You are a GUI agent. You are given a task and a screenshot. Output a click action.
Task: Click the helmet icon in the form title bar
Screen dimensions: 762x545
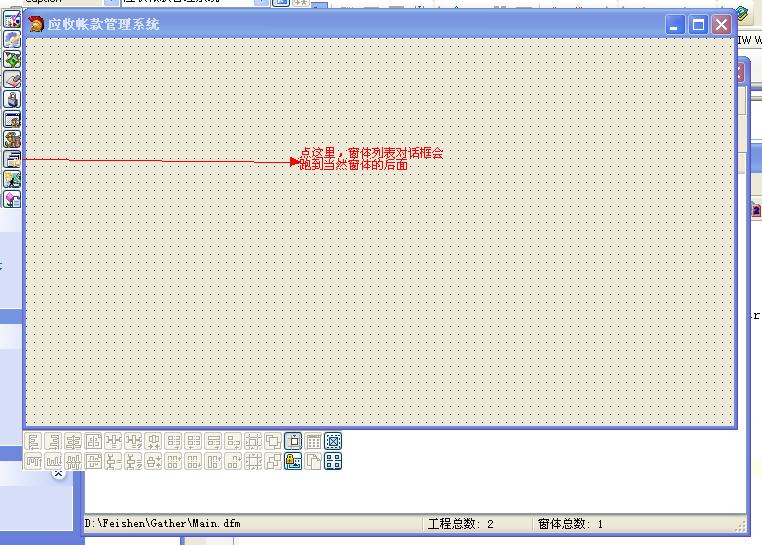point(36,24)
